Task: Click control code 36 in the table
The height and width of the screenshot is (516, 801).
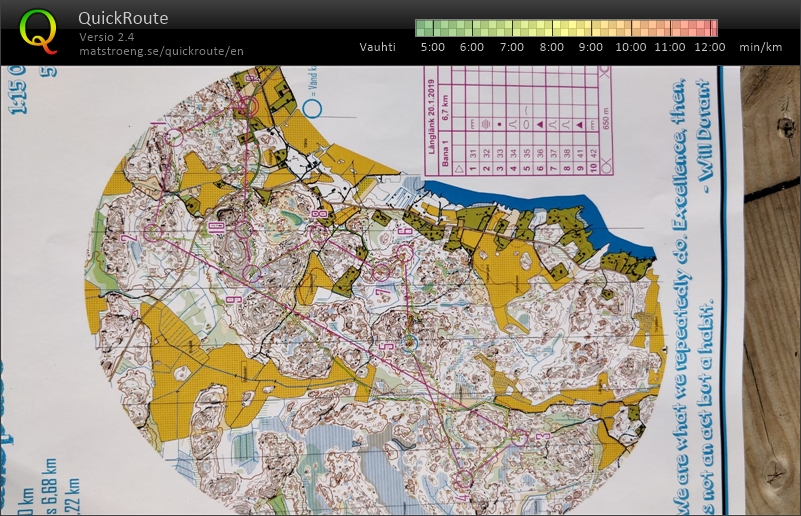Action: (540, 153)
